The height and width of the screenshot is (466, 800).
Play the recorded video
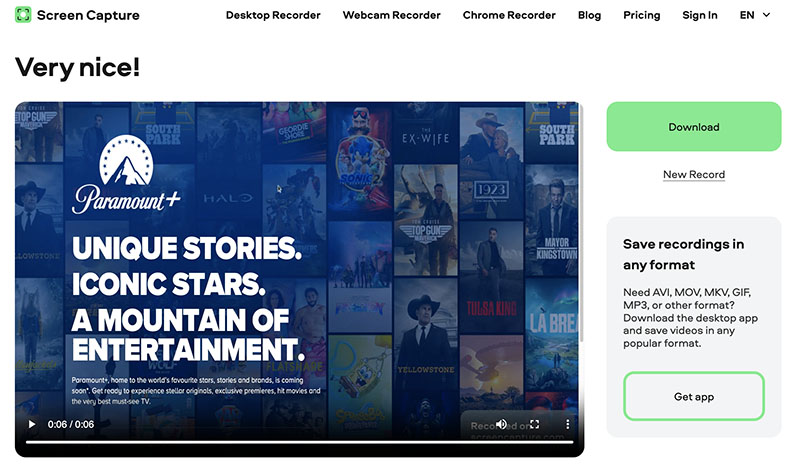click(x=31, y=425)
